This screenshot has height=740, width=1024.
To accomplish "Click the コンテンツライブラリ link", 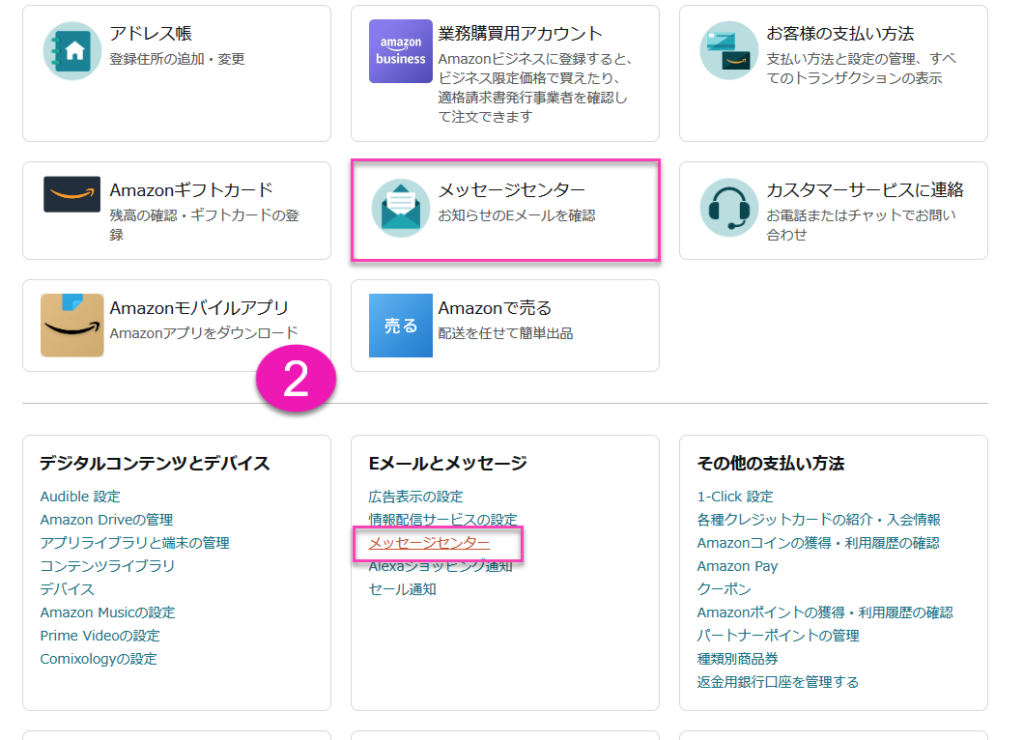I will [107, 566].
